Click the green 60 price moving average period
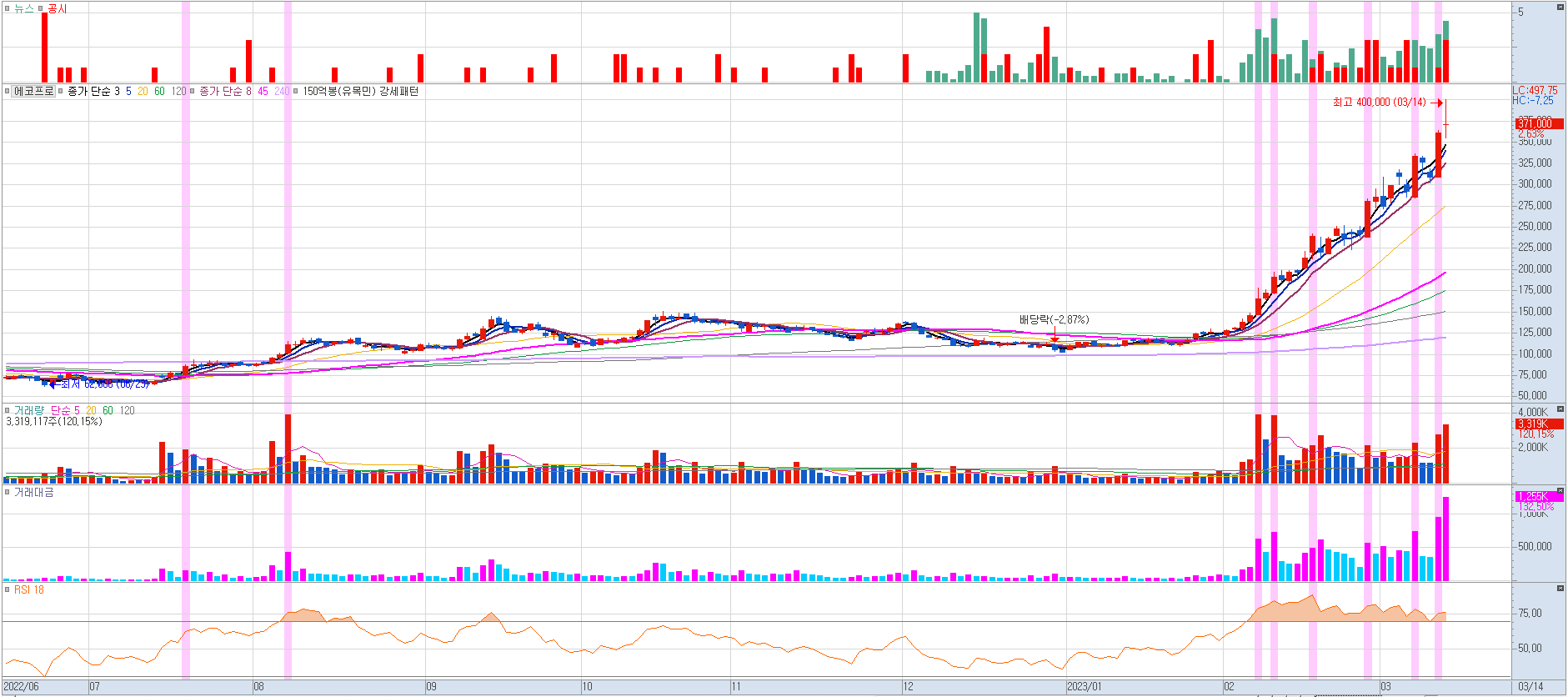 pyautogui.click(x=159, y=91)
